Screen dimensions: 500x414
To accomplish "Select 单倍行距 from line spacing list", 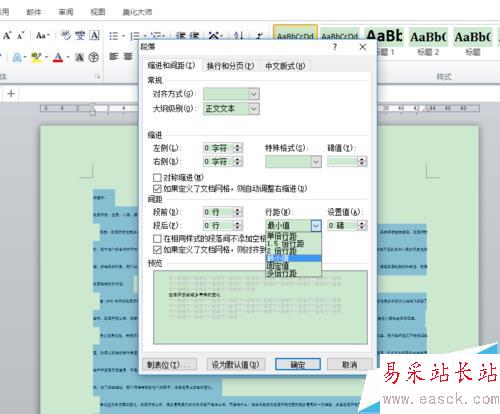I will coord(293,236).
